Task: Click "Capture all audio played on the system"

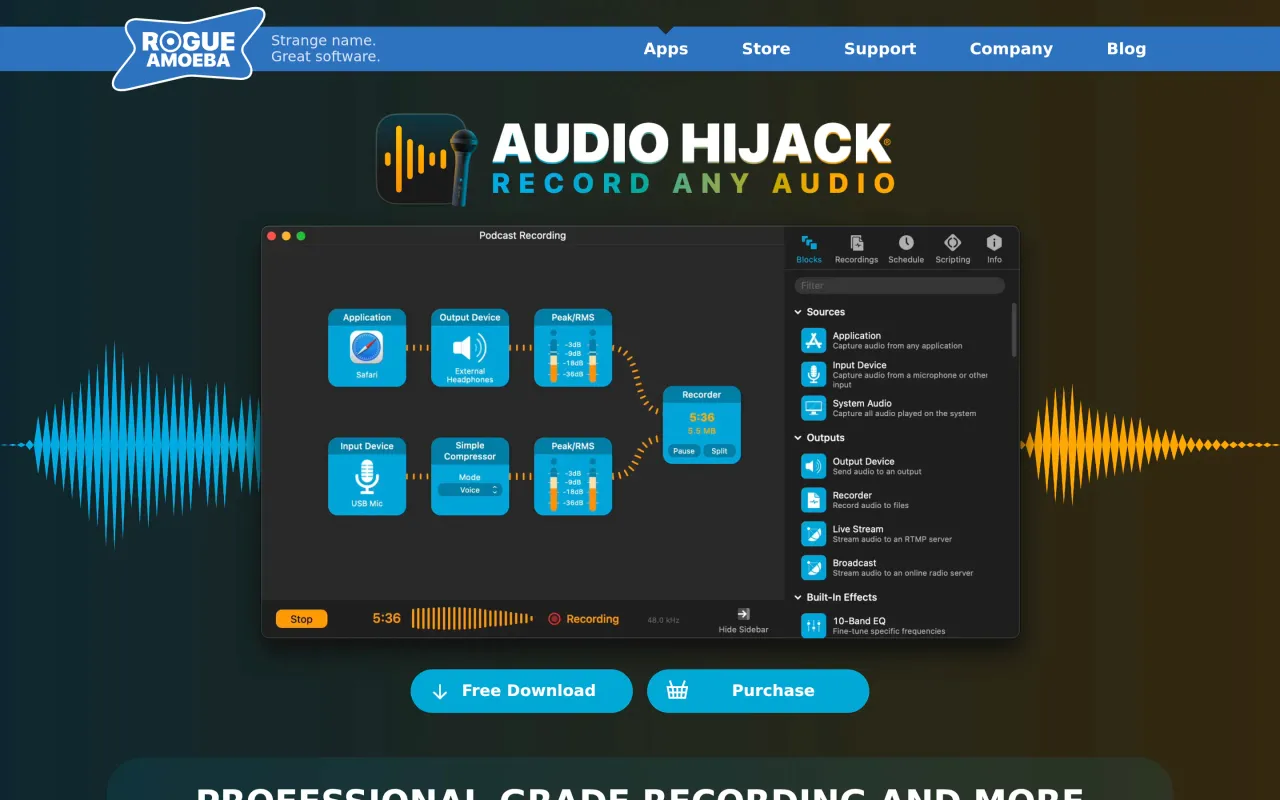Action: click(904, 414)
